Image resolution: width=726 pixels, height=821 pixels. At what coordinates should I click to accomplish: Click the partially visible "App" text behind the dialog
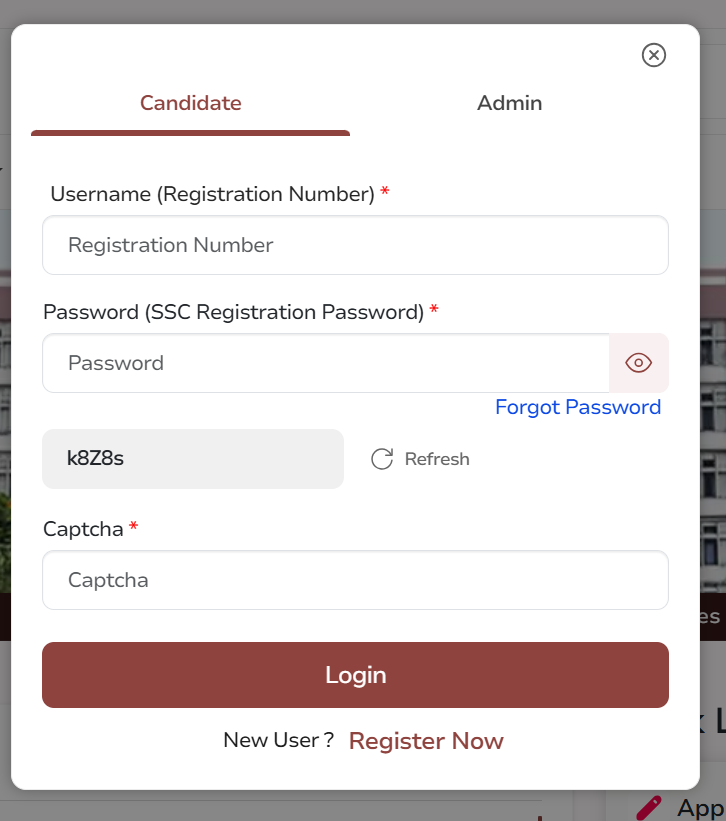700,808
